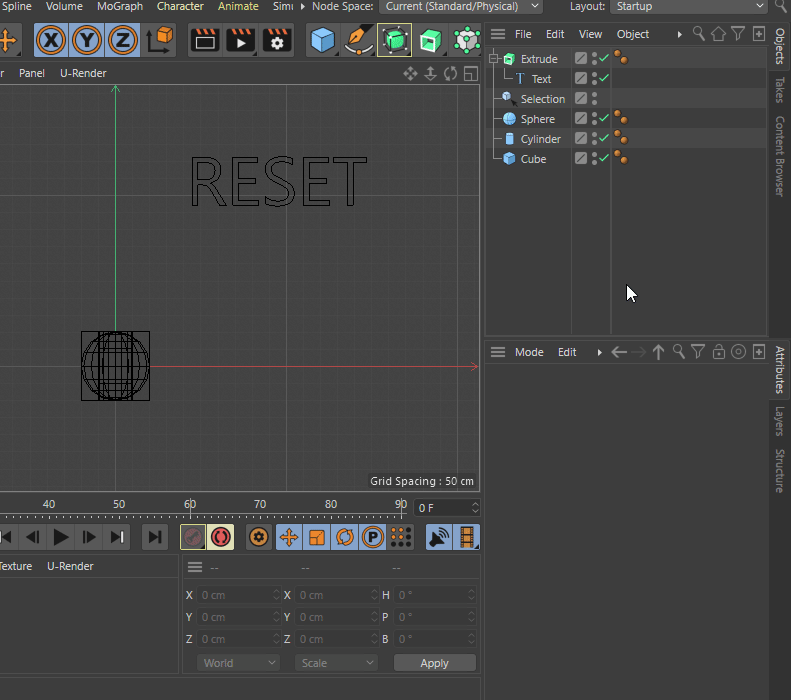Click the green Extrude generator icon
Viewport: 791px width, 700px height.
coord(430,40)
